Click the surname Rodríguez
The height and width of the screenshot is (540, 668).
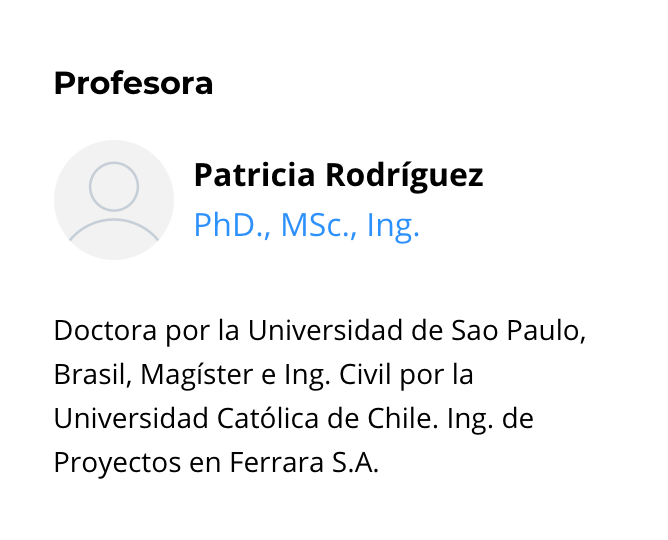point(404,175)
